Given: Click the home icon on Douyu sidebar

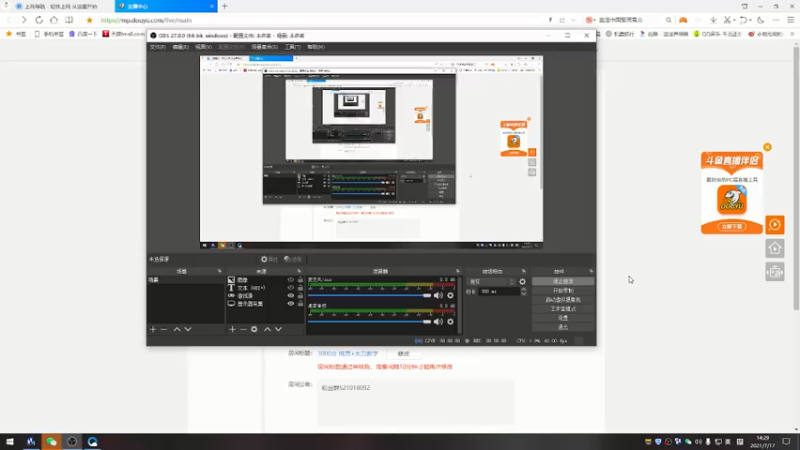Looking at the screenshot, I should tap(774, 248).
